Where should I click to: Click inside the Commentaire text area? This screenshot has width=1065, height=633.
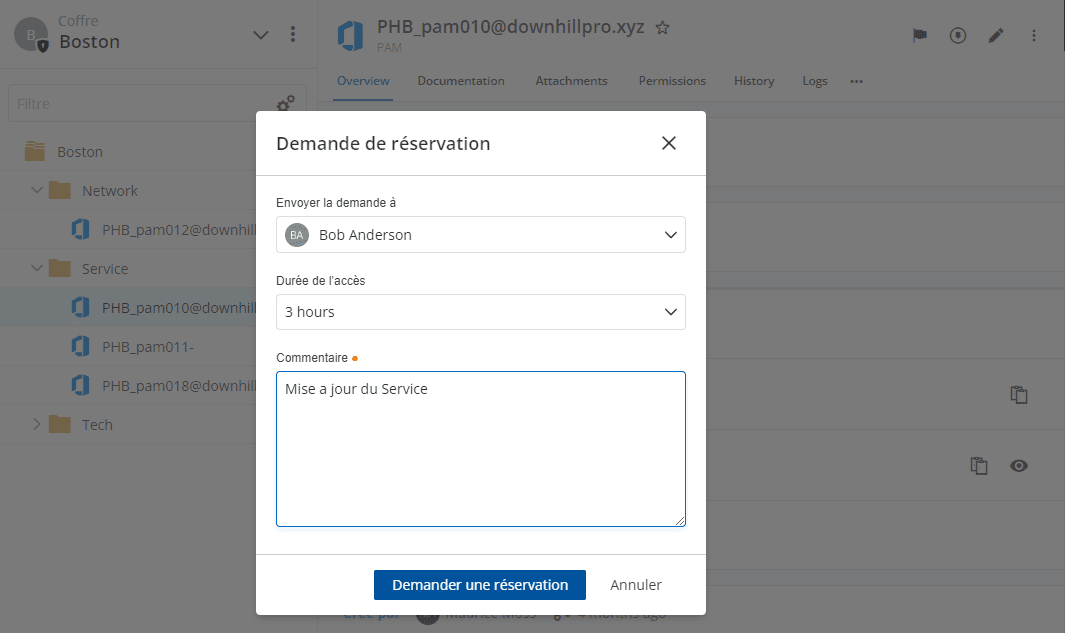(x=480, y=448)
